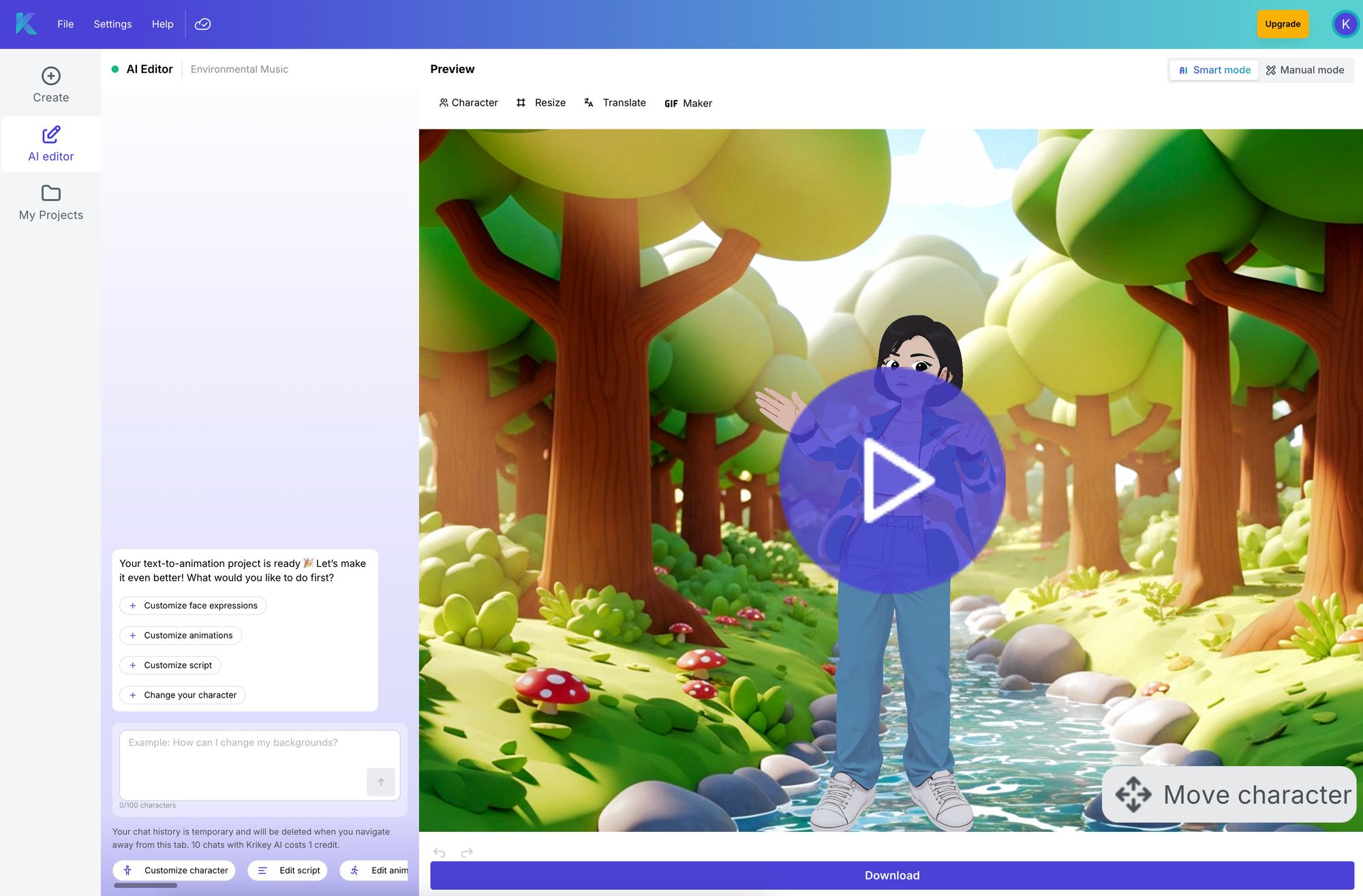
Task: Switch to Manual mode
Action: [1304, 70]
